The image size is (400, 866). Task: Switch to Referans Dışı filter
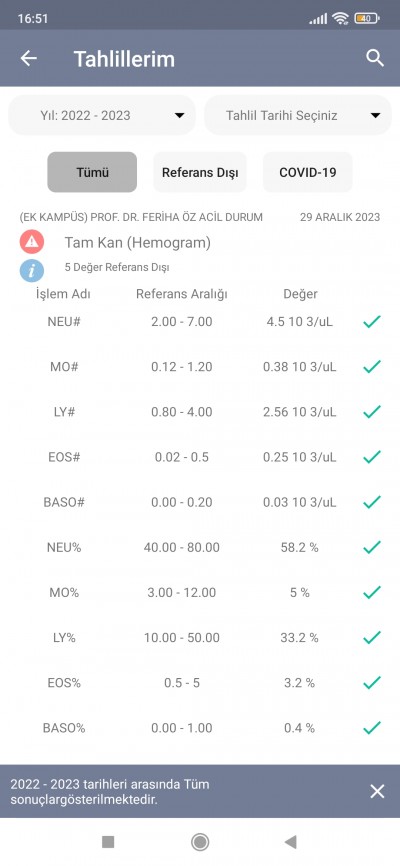[x=200, y=172]
